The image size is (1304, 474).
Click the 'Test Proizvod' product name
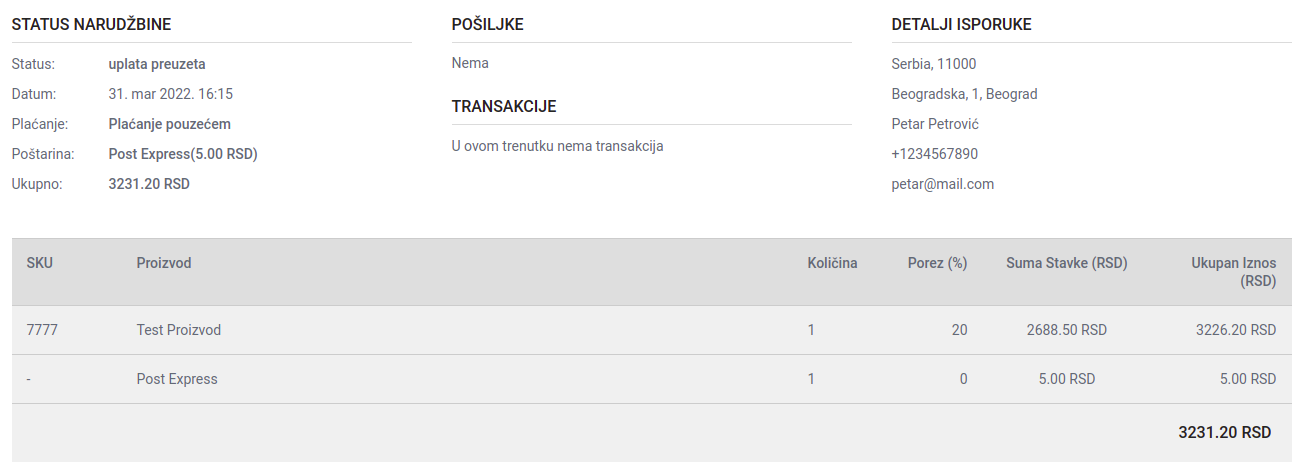coord(179,330)
